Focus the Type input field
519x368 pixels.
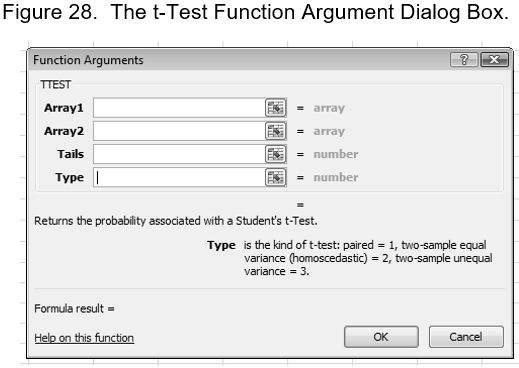[179, 177]
